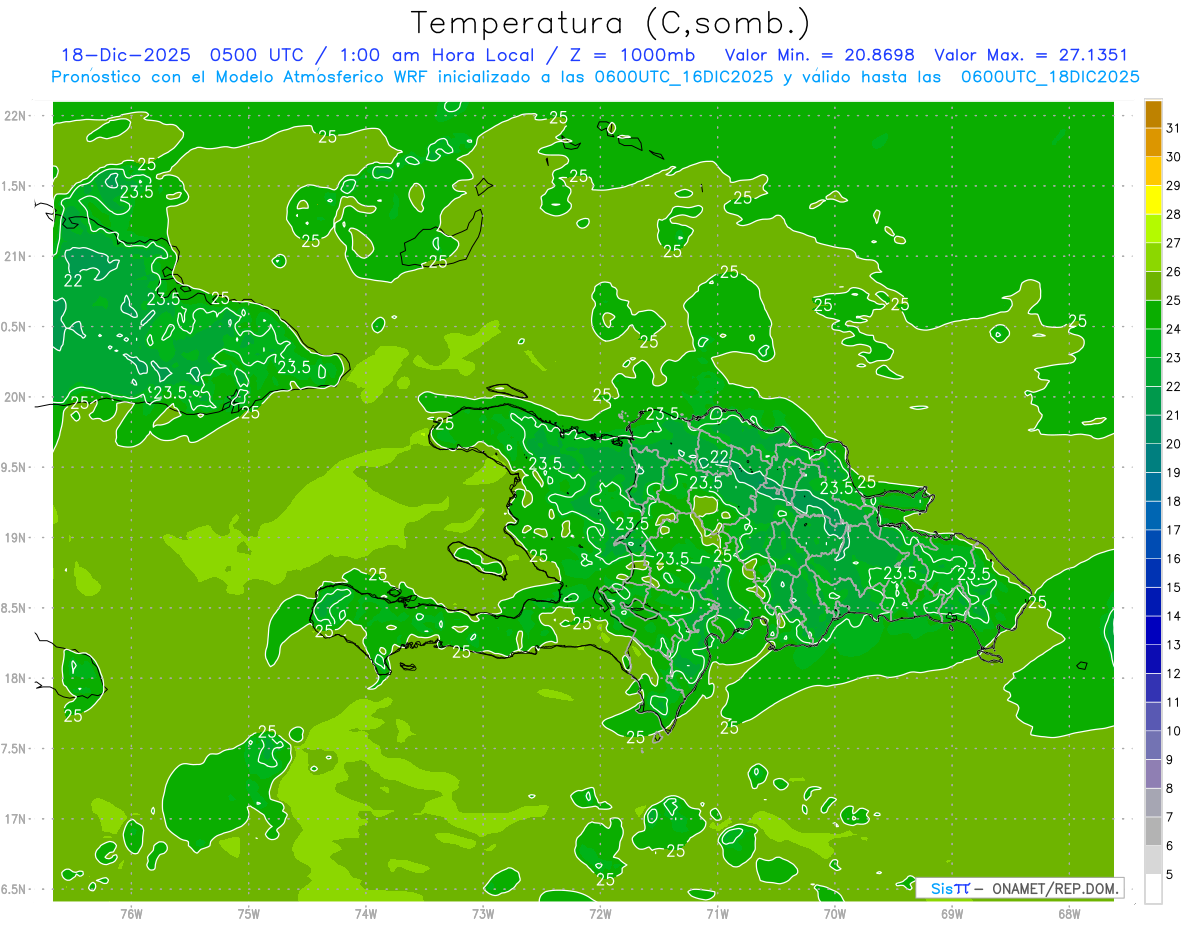
Task: Click the light gray legend swatch between 5 and 6
Action: [1154, 860]
